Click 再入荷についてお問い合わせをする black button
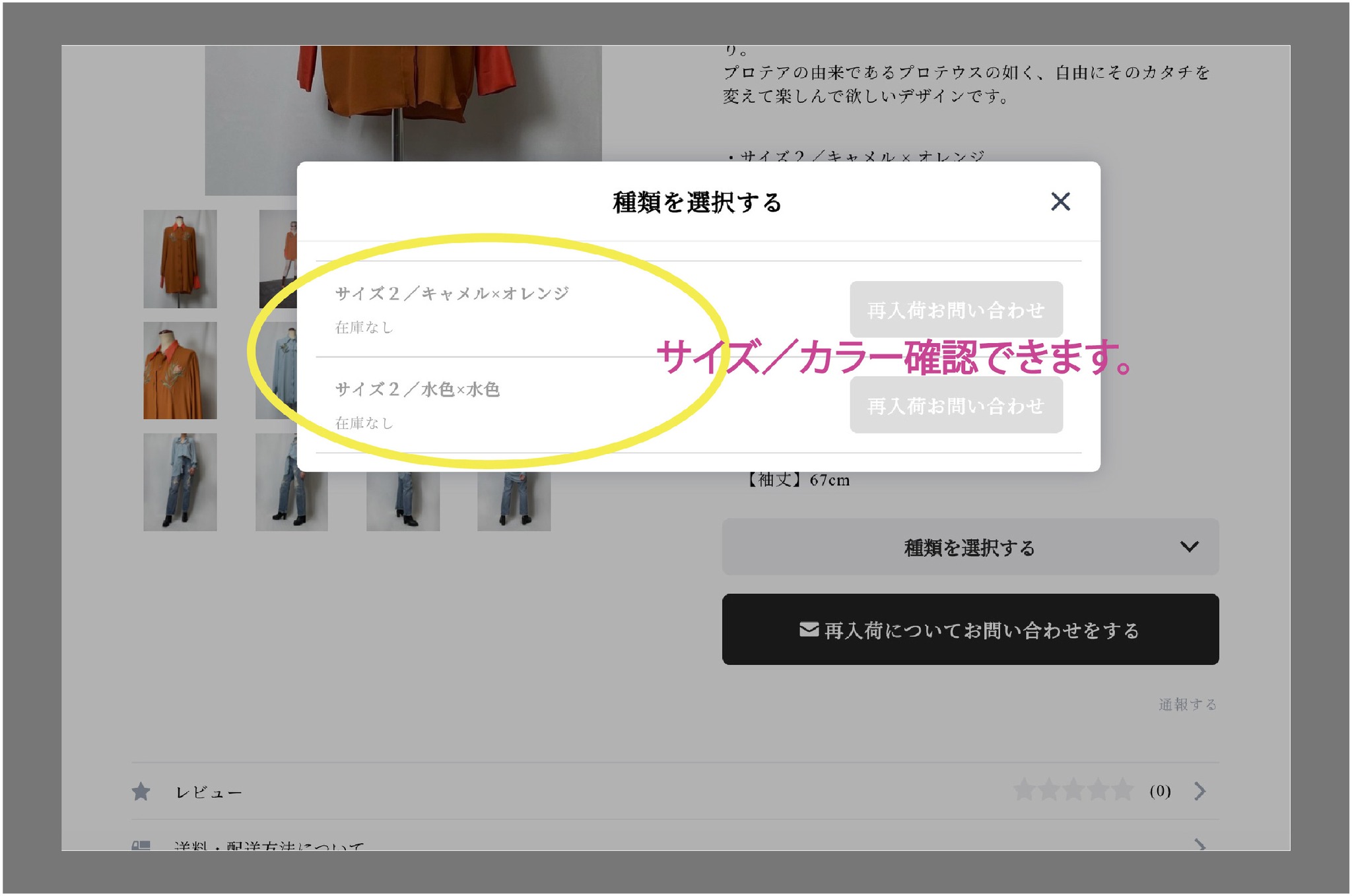The width and height of the screenshot is (1352, 896). [970, 629]
